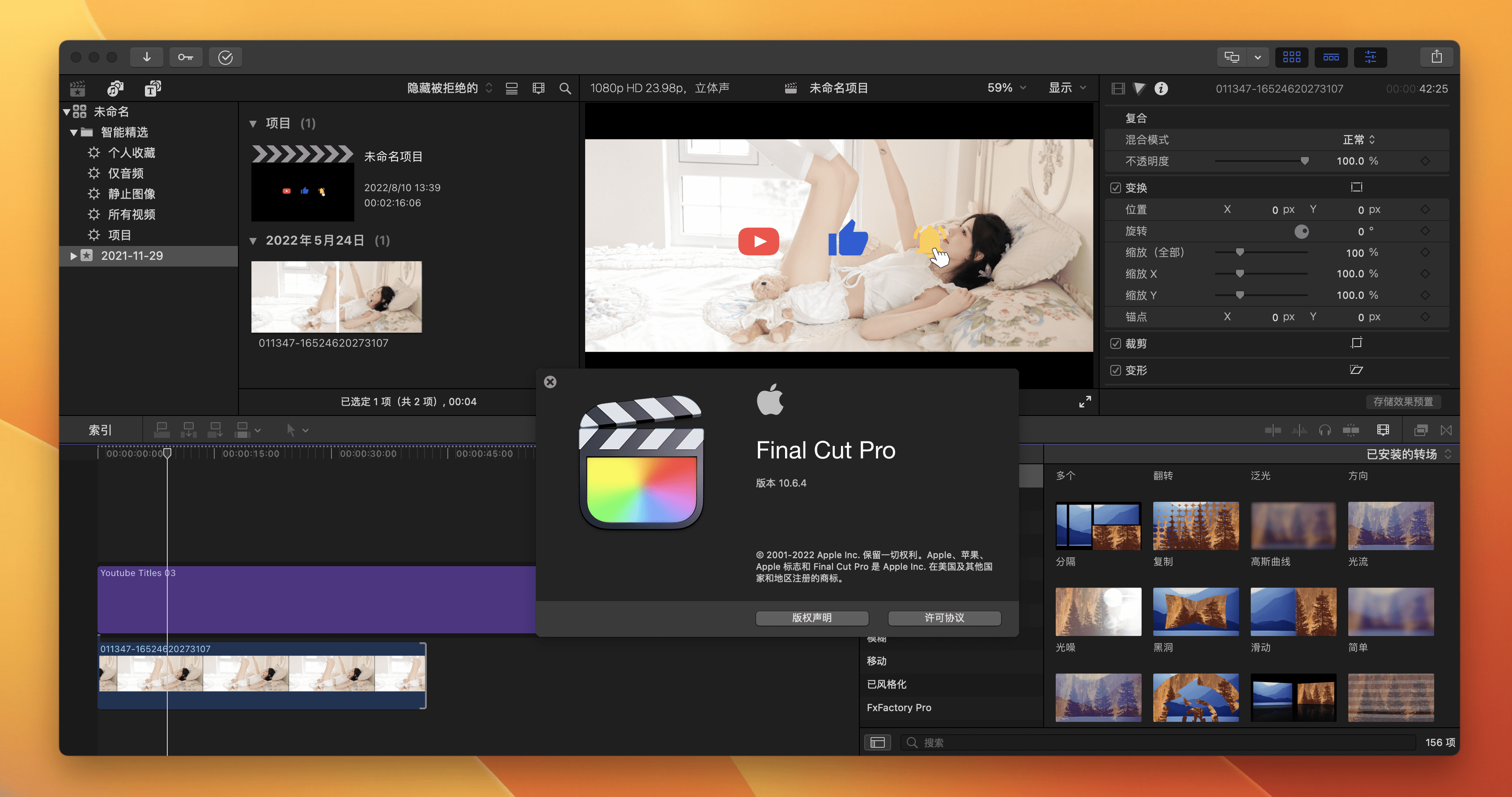
Task: Open the info inspector icon
Action: click(1160, 89)
